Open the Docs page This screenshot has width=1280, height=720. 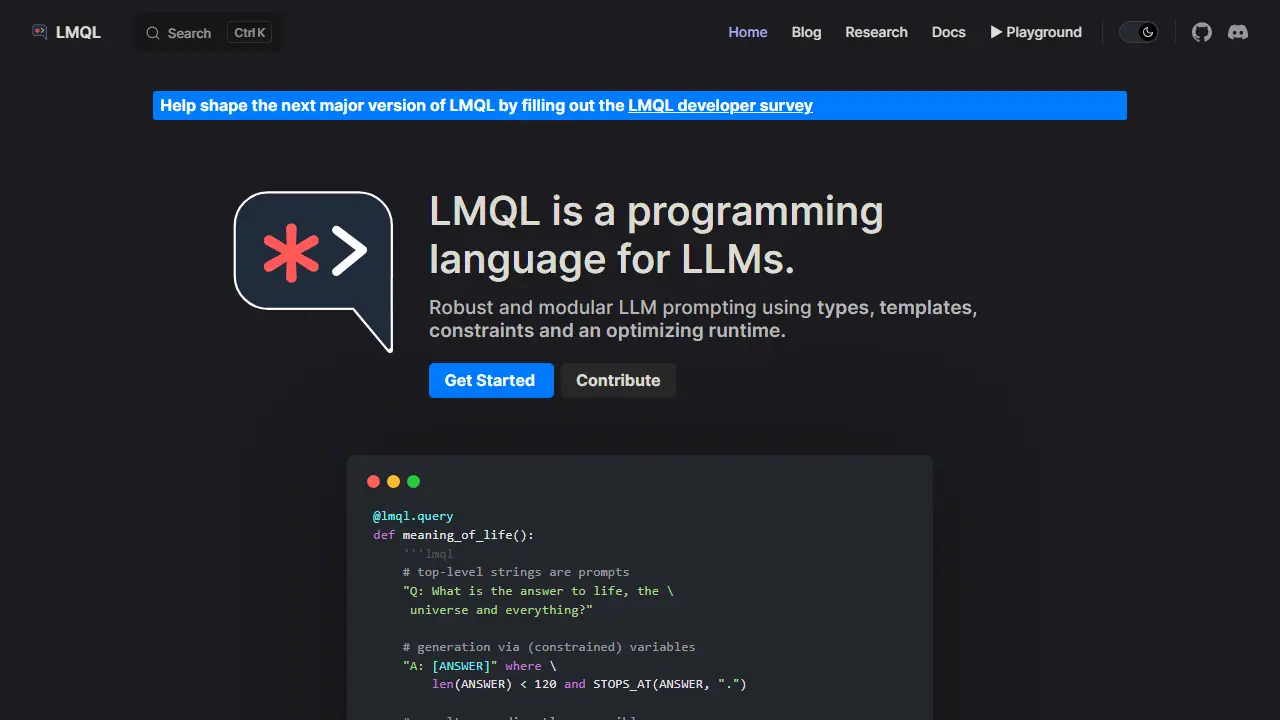point(948,32)
